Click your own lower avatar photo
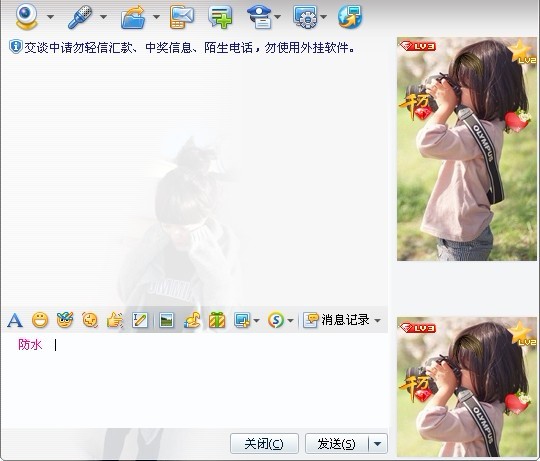Viewport: 540px width, 461px height. click(467, 387)
